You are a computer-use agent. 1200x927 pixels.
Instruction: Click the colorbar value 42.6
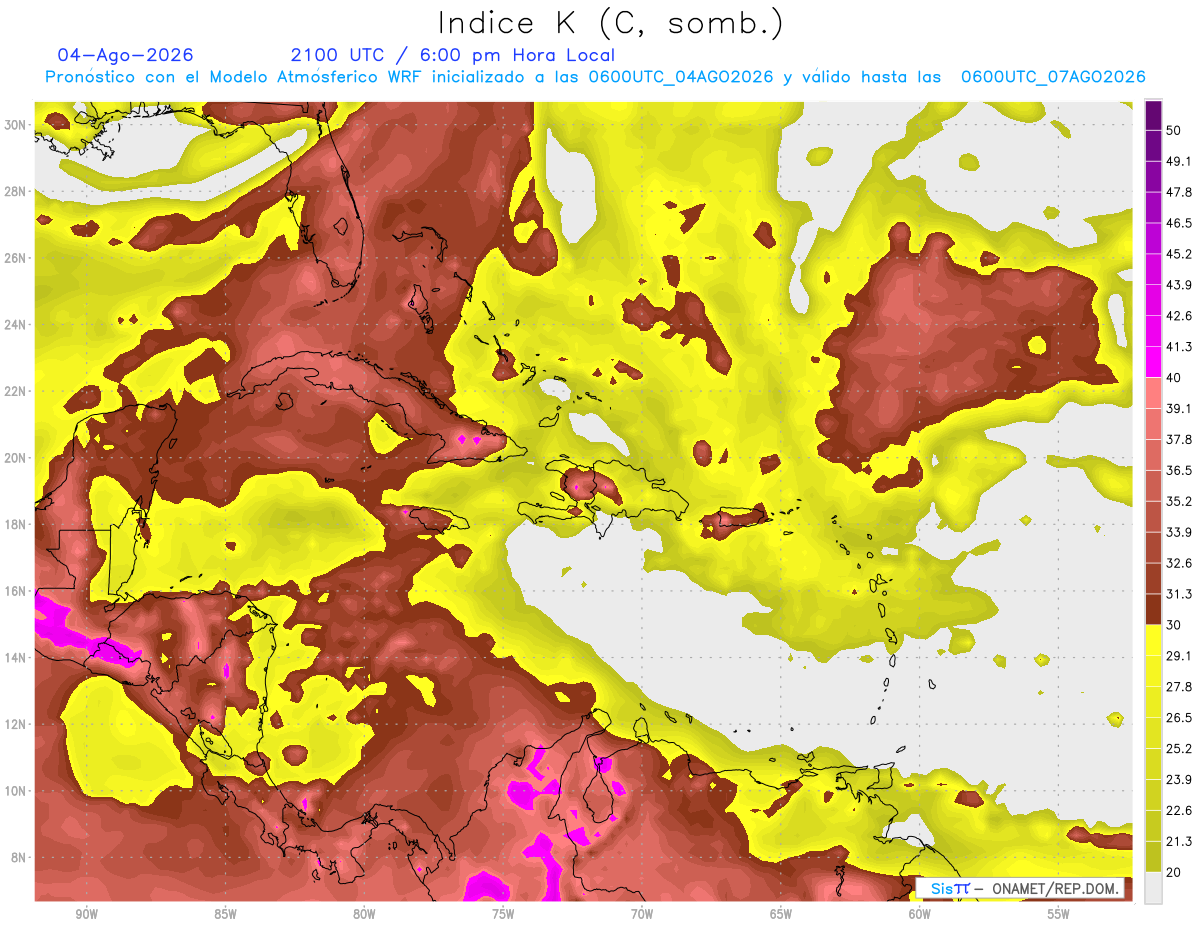tap(1178, 316)
